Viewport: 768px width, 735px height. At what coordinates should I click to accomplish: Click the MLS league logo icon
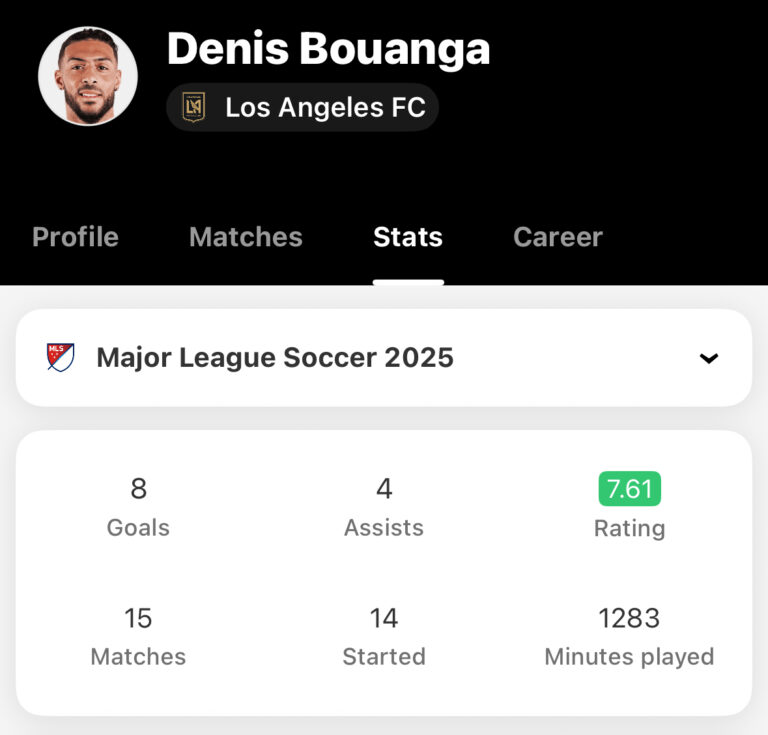[x=61, y=357]
